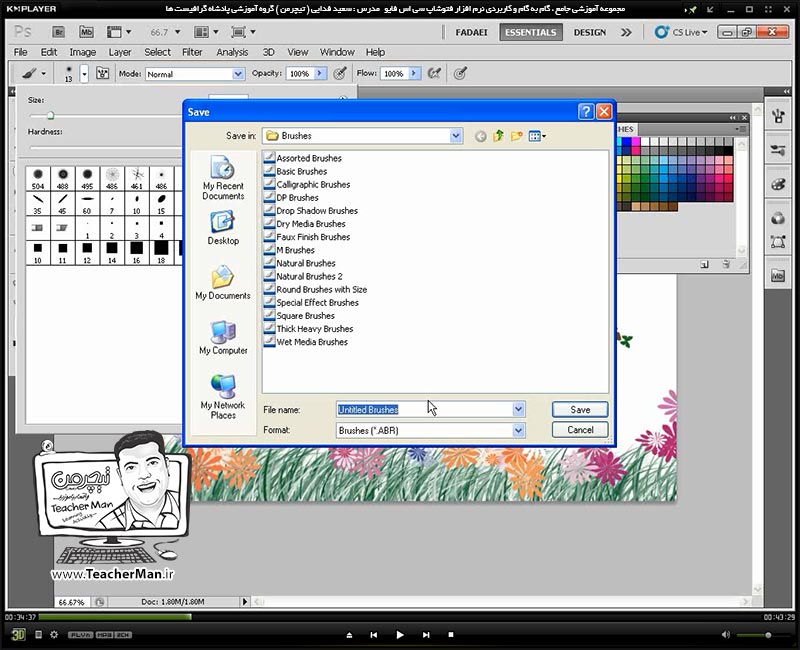Image resolution: width=800 pixels, height=650 pixels.
Task: Click Play in KMPlayer
Action: (x=399, y=635)
